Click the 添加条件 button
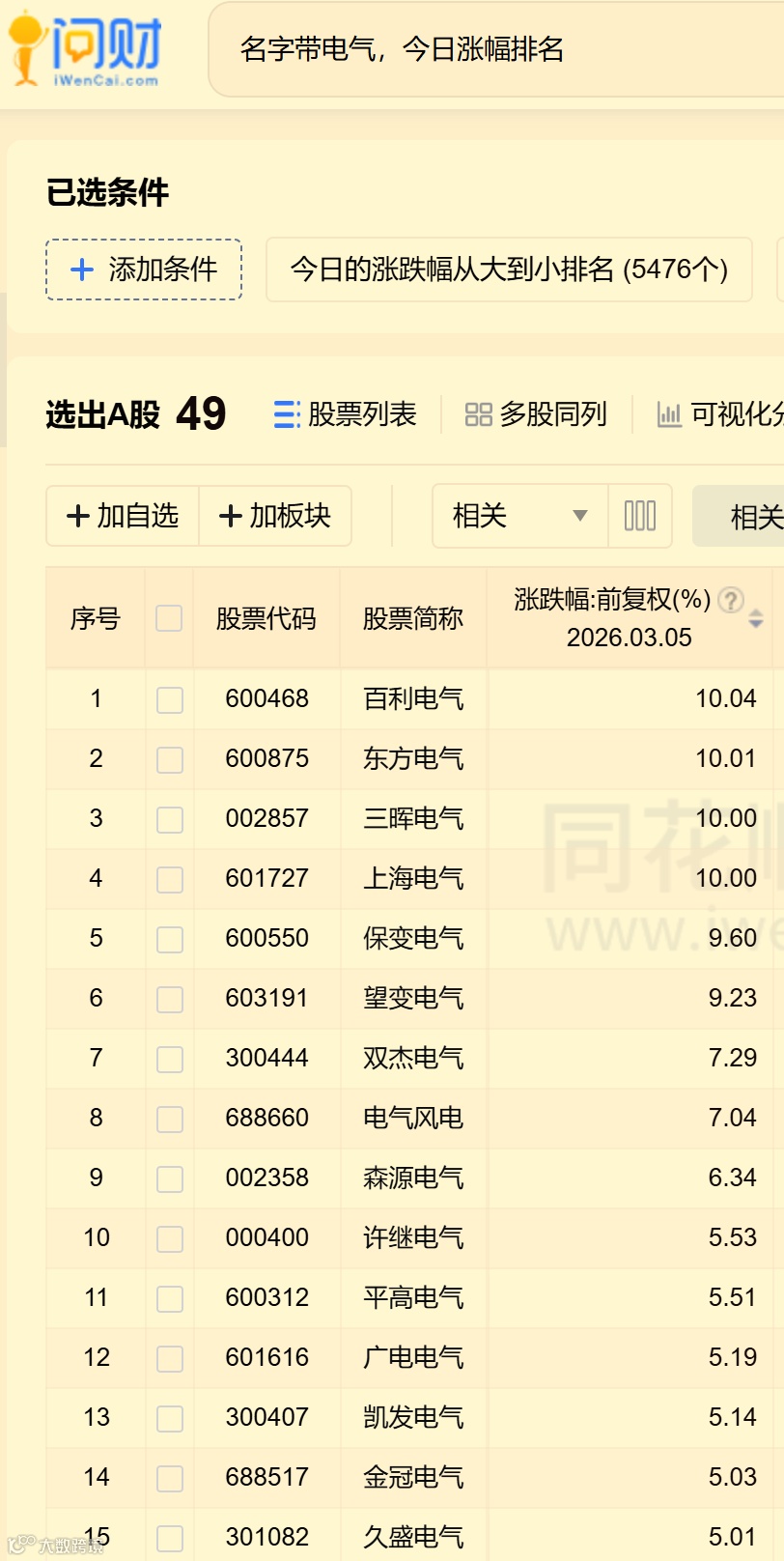 [144, 270]
